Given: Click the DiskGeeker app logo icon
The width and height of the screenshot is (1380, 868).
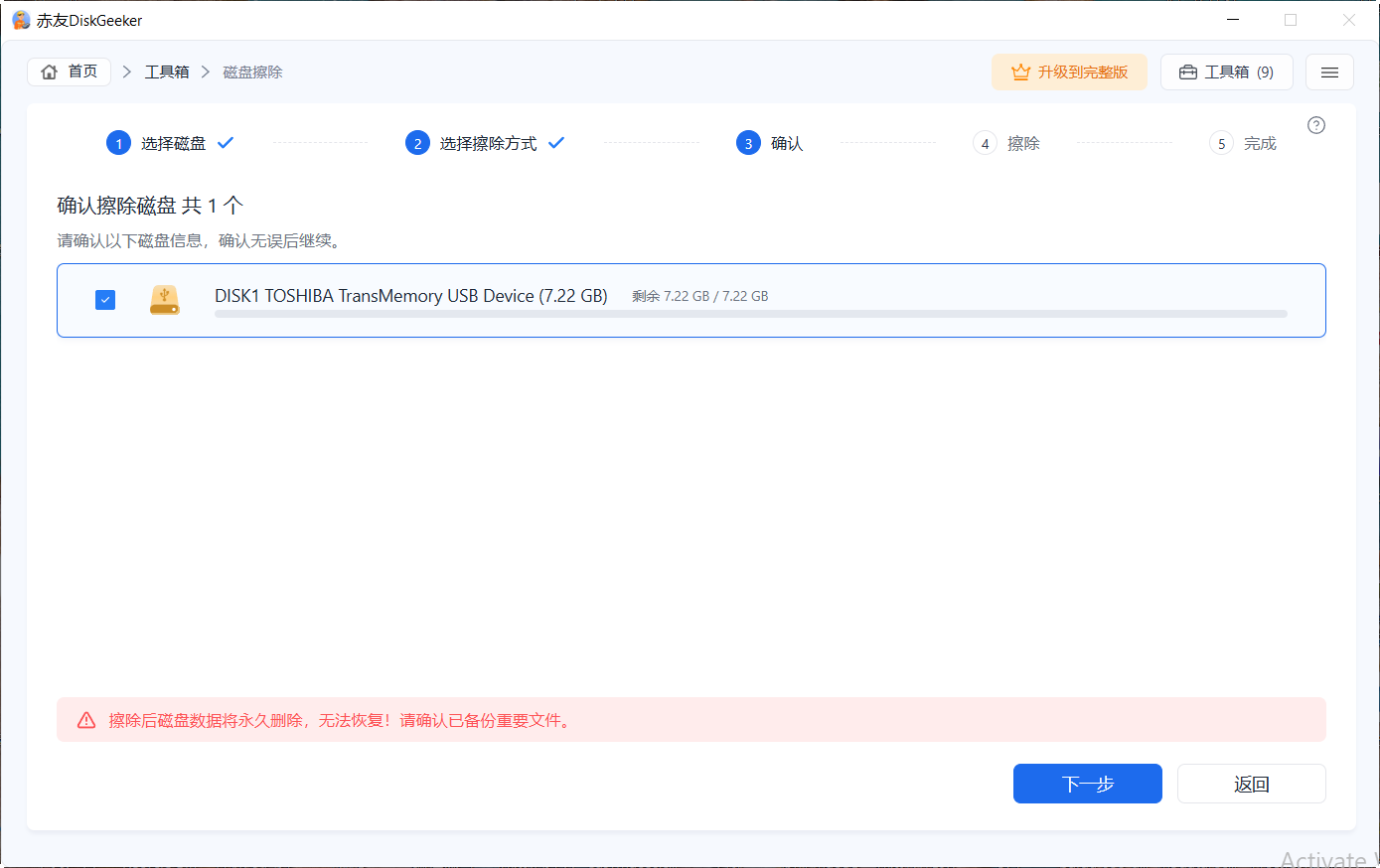Looking at the screenshot, I should point(21,20).
